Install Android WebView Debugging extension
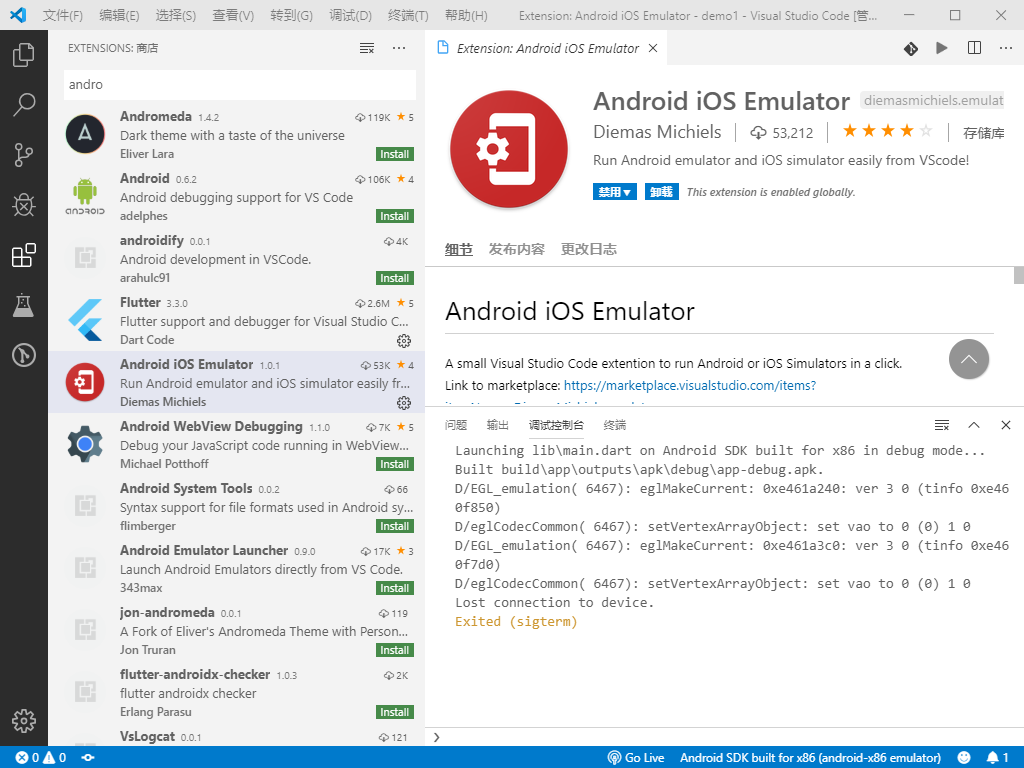Image resolution: width=1024 pixels, height=768 pixels. (x=395, y=464)
